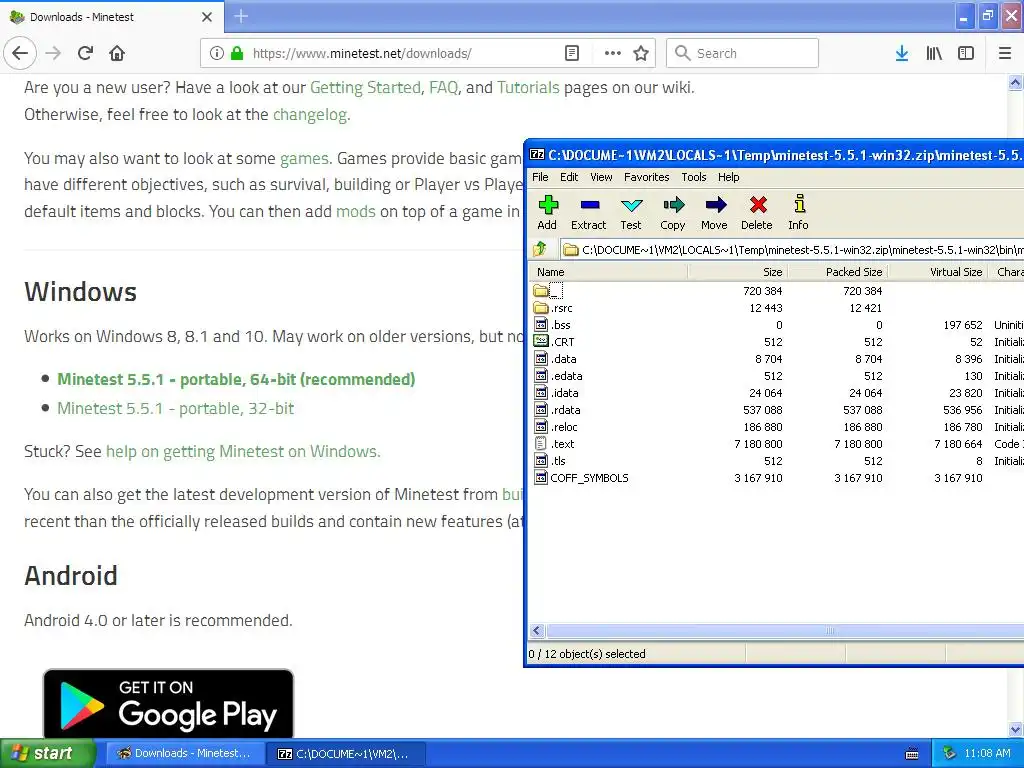1024x768 pixels.
Task: Select the .text file row
Action: 776,443
